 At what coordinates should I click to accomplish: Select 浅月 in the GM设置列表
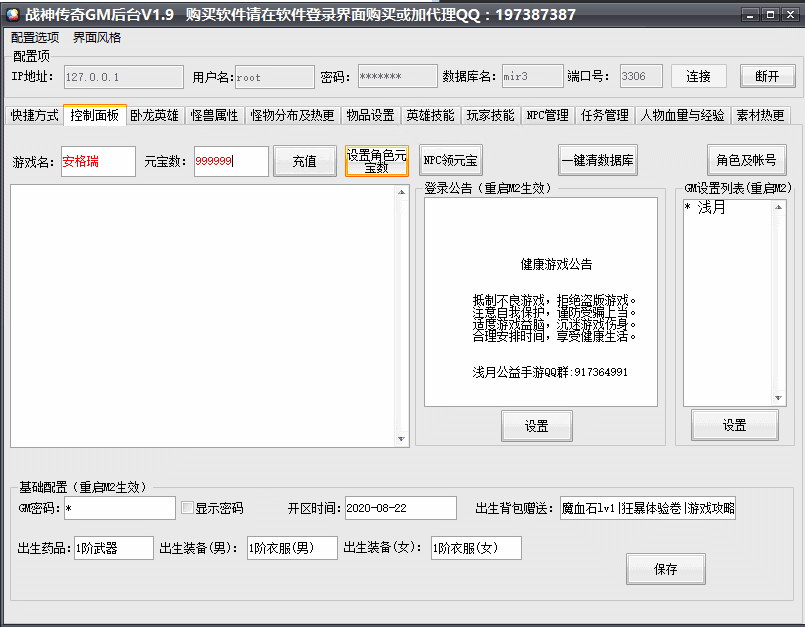pos(712,207)
